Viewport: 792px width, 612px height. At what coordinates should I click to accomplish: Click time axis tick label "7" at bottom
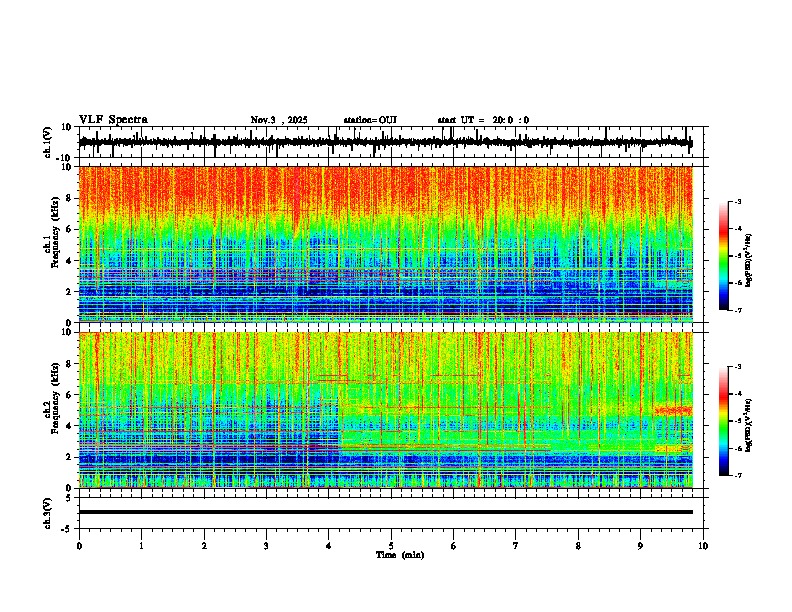coord(516,546)
